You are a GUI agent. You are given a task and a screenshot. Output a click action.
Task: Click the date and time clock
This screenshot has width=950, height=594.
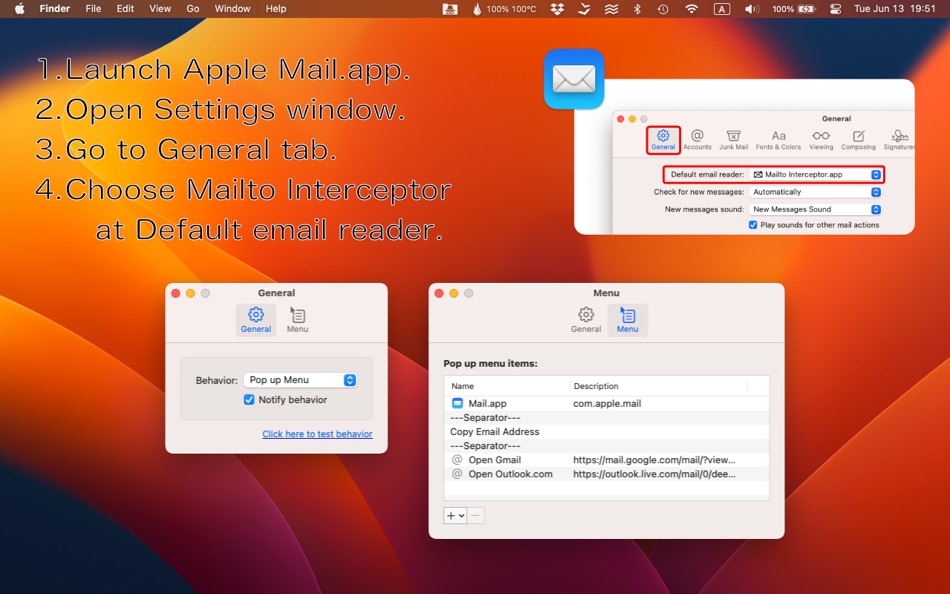click(894, 8)
